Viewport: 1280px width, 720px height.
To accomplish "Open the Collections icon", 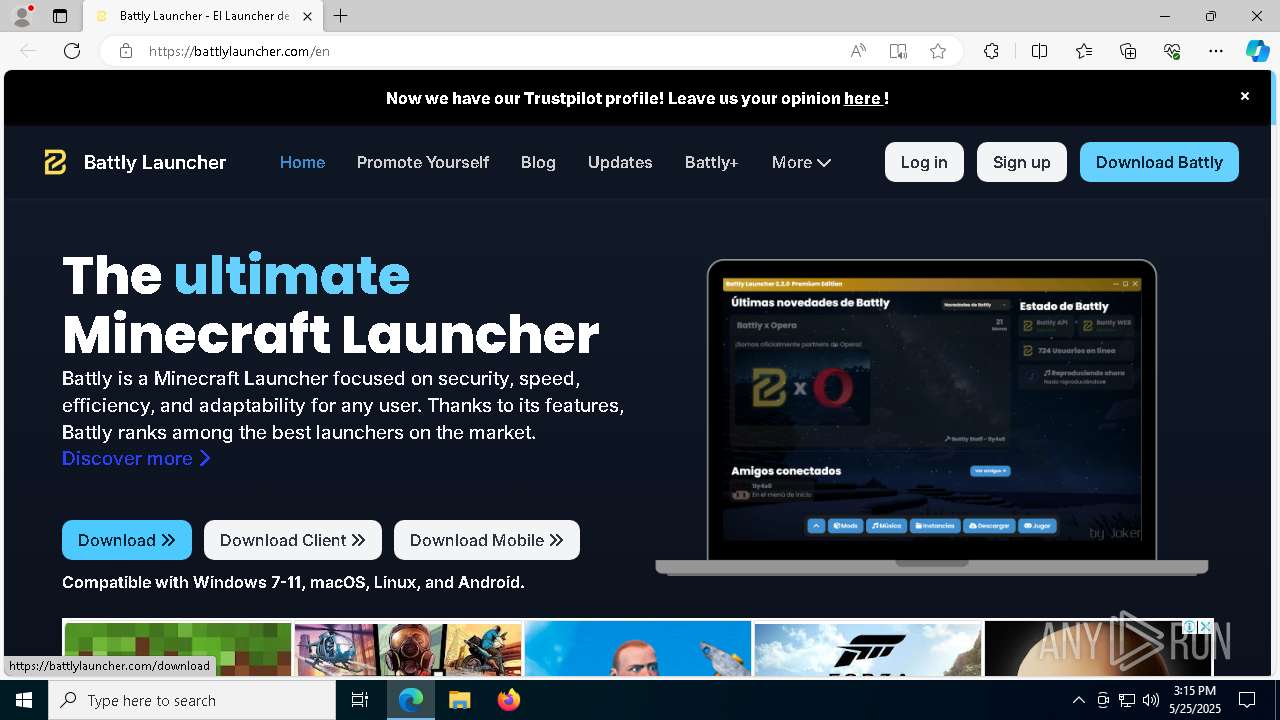I will pyautogui.click(x=1128, y=51).
